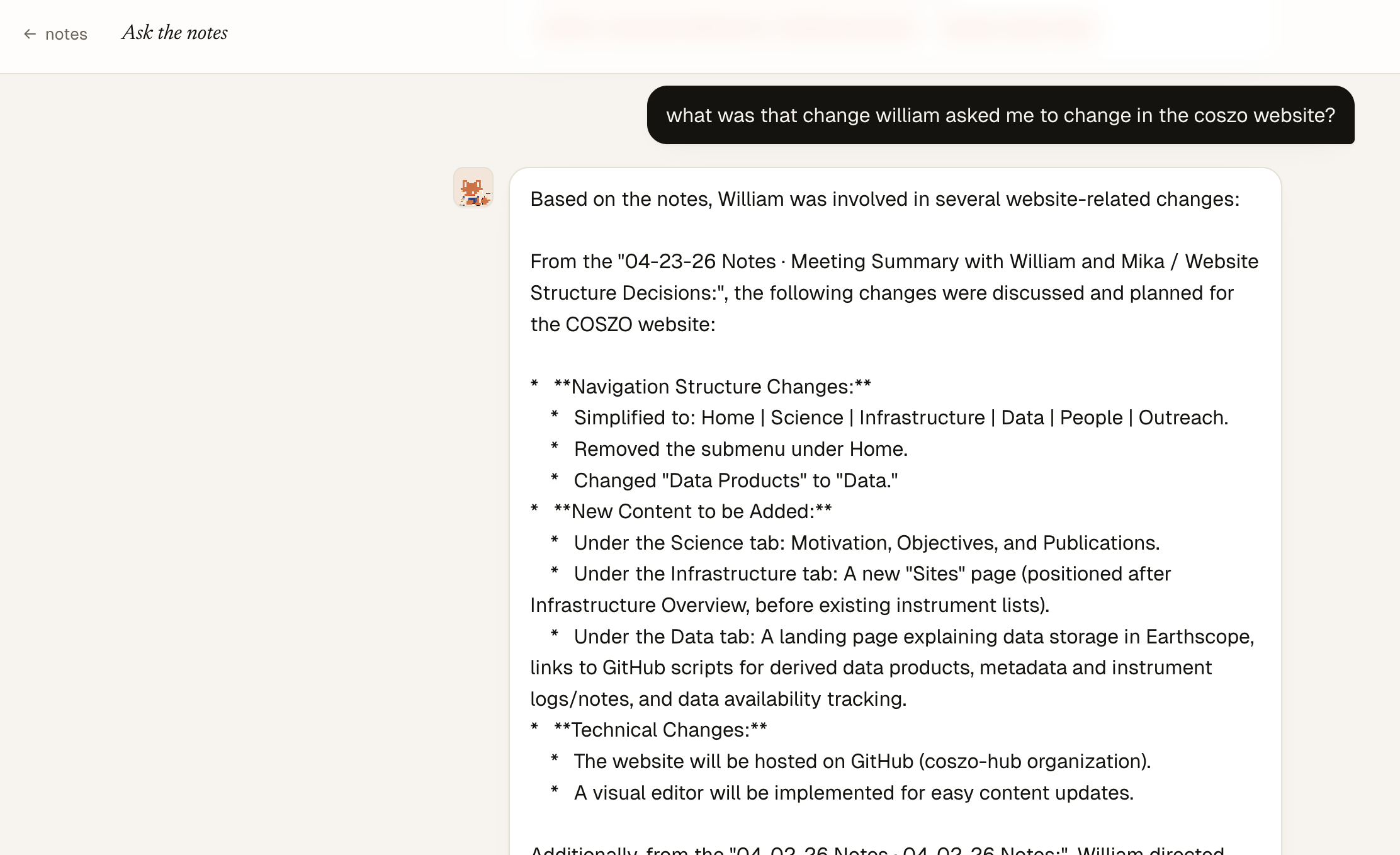Click the pixel fox assistant avatar
The width and height of the screenshot is (1400, 855).
(x=473, y=188)
